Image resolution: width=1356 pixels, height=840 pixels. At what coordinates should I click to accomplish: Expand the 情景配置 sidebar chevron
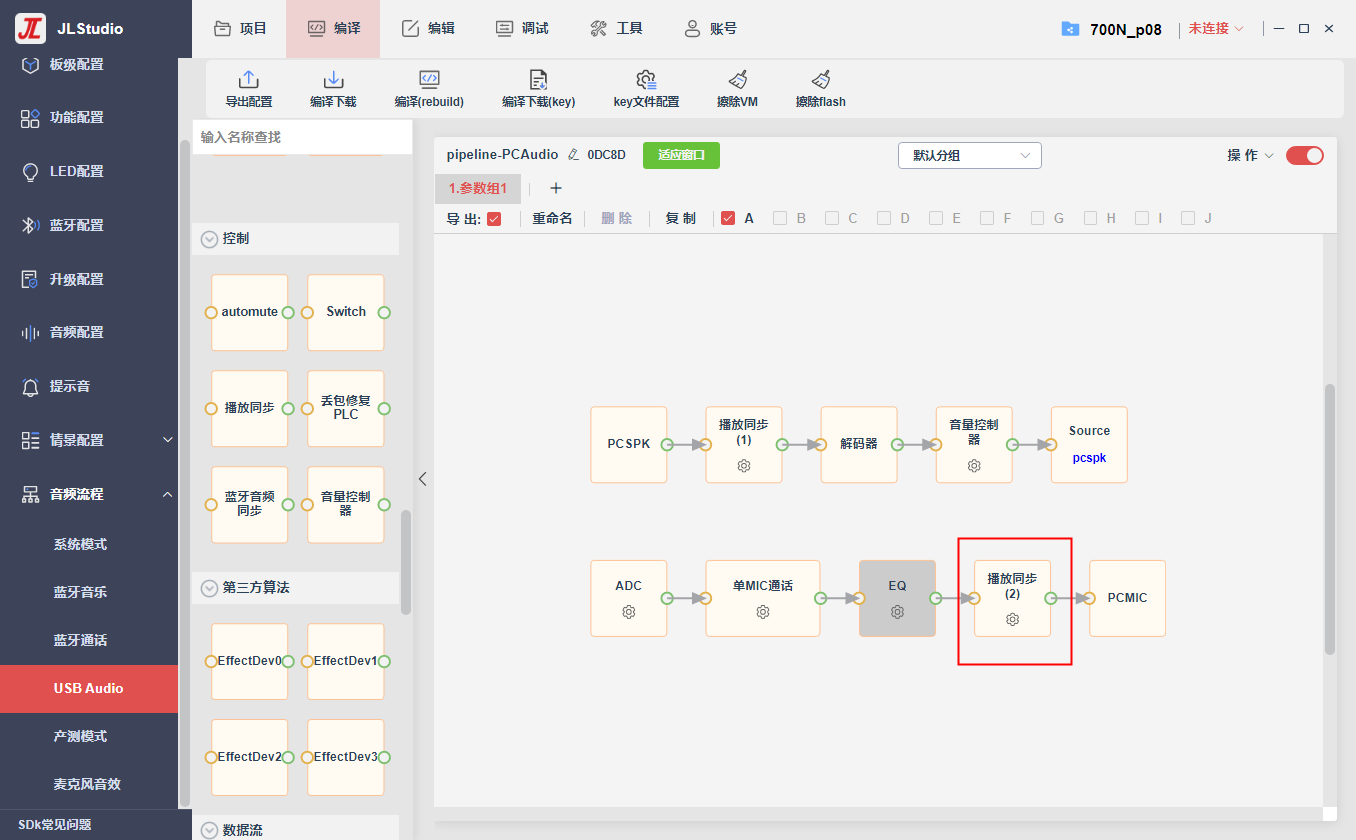coord(168,440)
